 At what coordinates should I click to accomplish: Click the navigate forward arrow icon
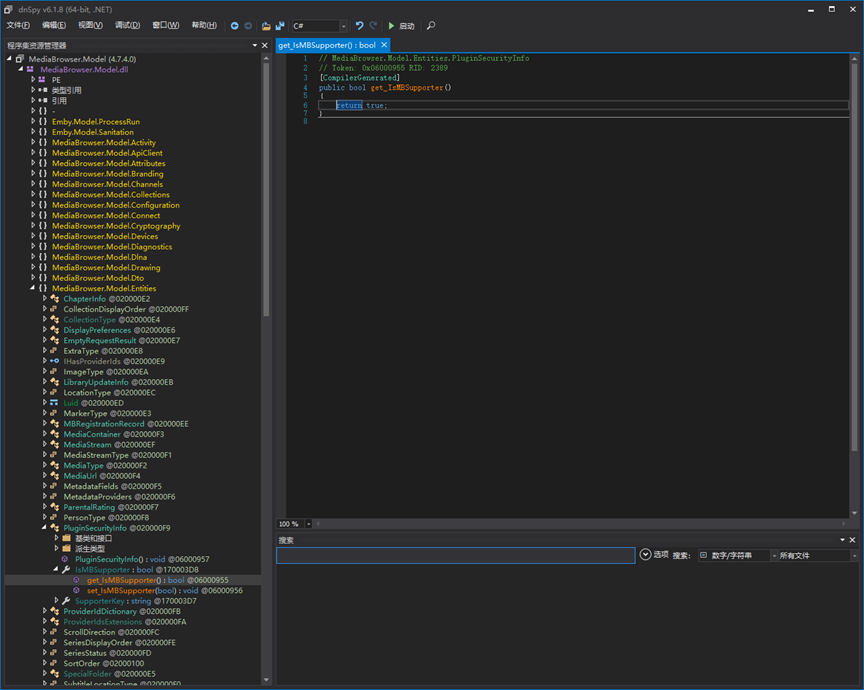tap(248, 26)
